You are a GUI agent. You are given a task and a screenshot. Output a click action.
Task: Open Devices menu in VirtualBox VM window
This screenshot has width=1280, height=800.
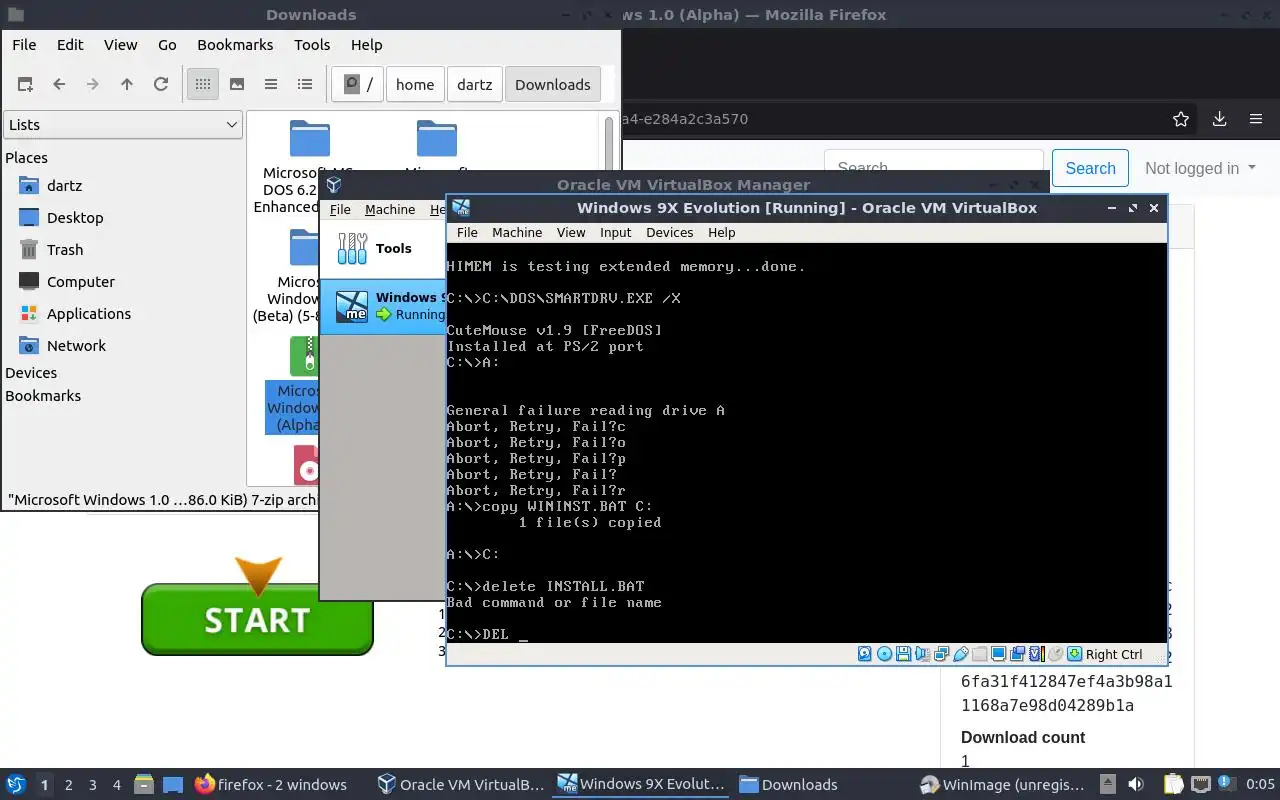[x=670, y=232]
